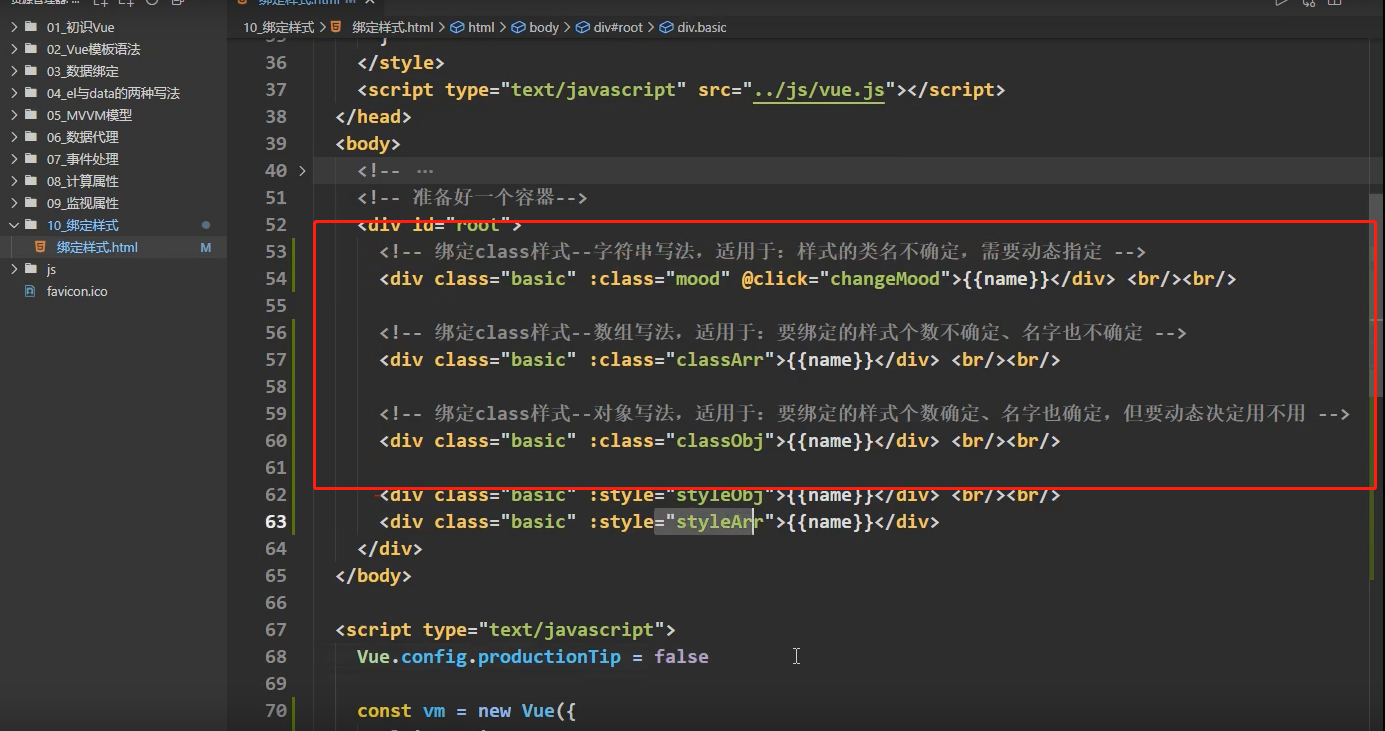Expand the 03_数据绑定 folder chevron
The height and width of the screenshot is (731, 1385).
(14, 71)
